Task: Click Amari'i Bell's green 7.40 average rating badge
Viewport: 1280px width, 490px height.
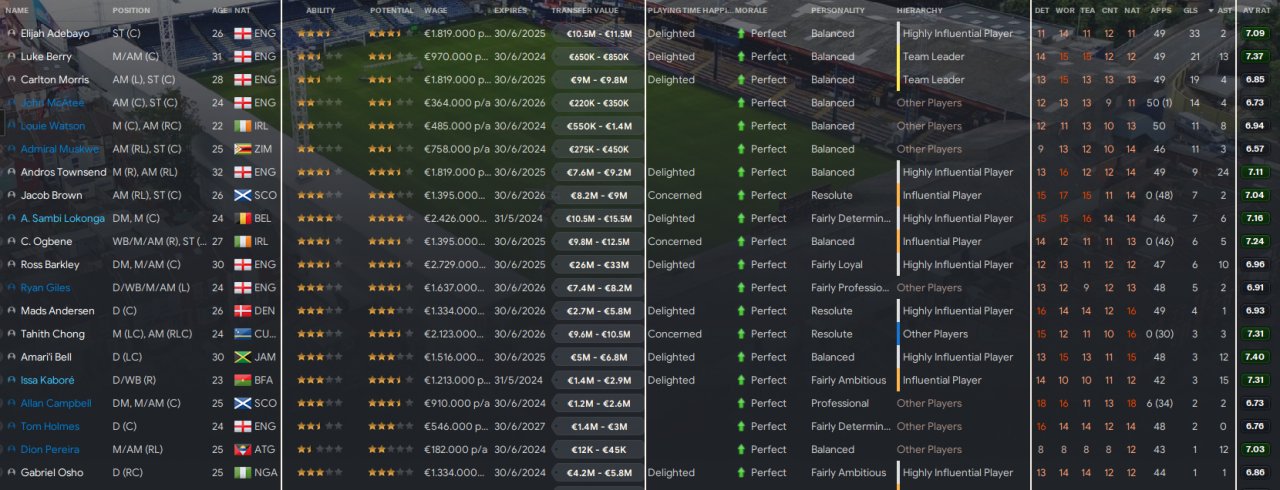Action: 1254,357
